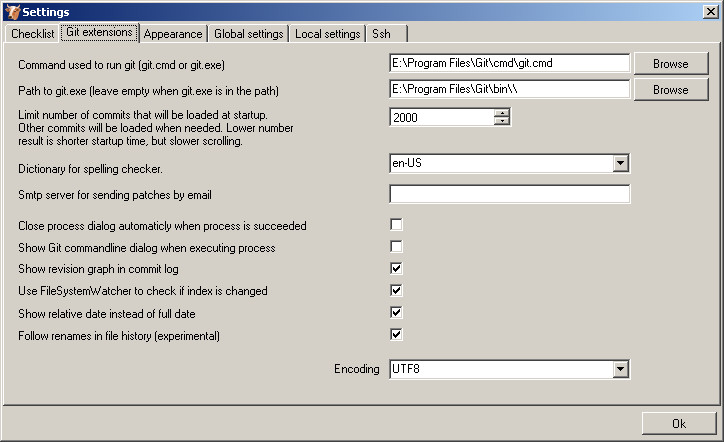
Task: Toggle Follow renames in file history
Action: point(396,334)
